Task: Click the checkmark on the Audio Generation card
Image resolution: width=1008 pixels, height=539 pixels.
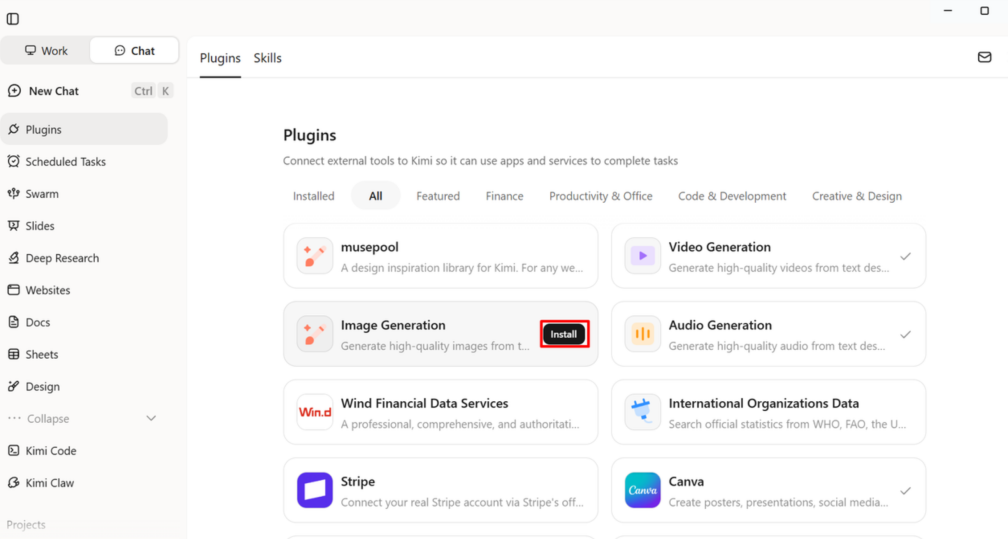Action: pos(905,334)
